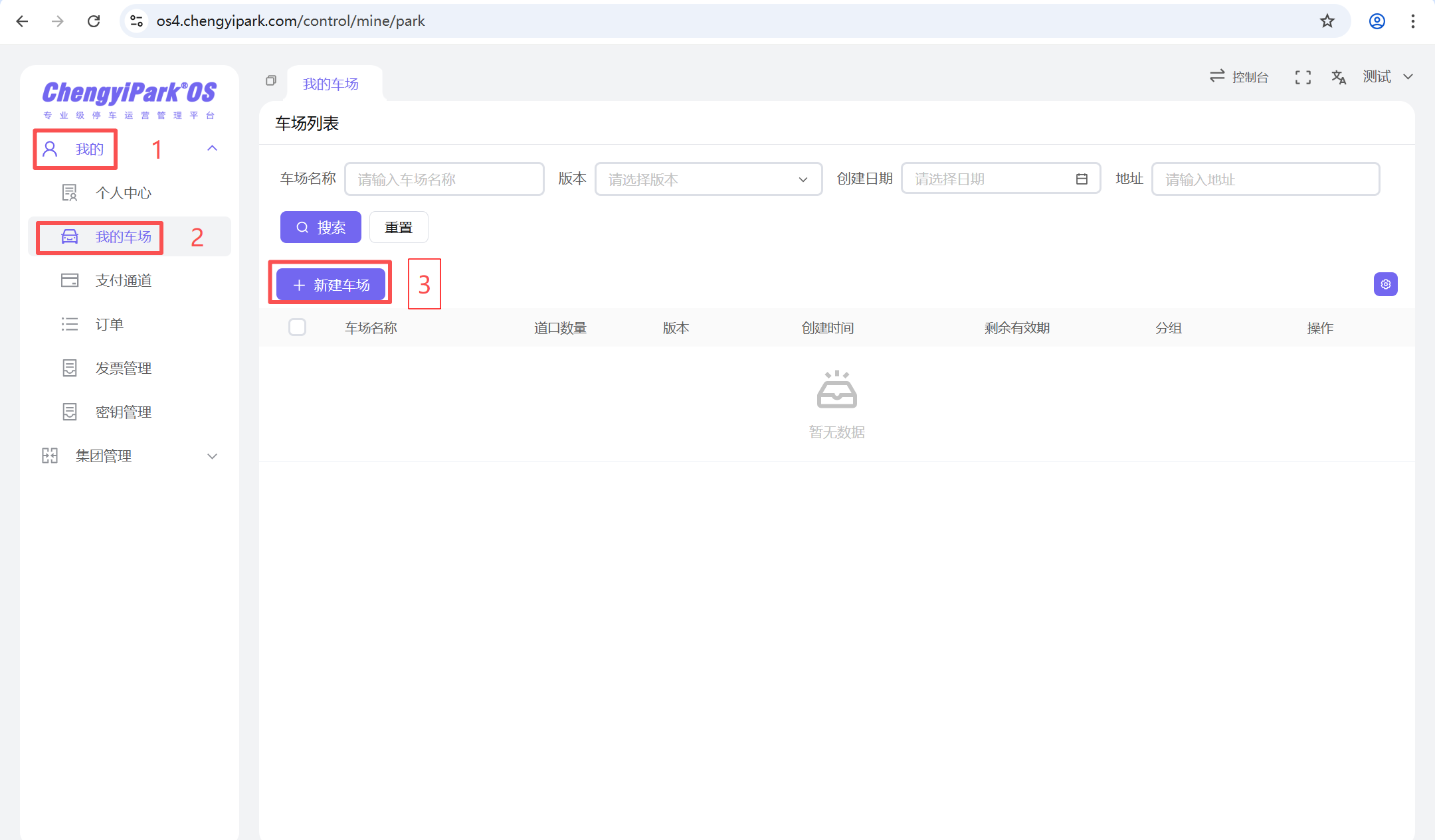Click the 新建车场 button
Image resolution: width=1435 pixels, height=840 pixels.
pyautogui.click(x=331, y=285)
